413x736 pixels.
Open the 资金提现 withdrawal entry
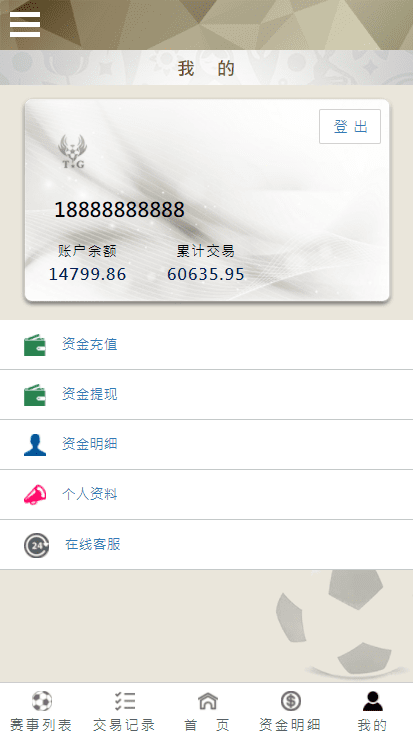pyautogui.click(x=206, y=395)
